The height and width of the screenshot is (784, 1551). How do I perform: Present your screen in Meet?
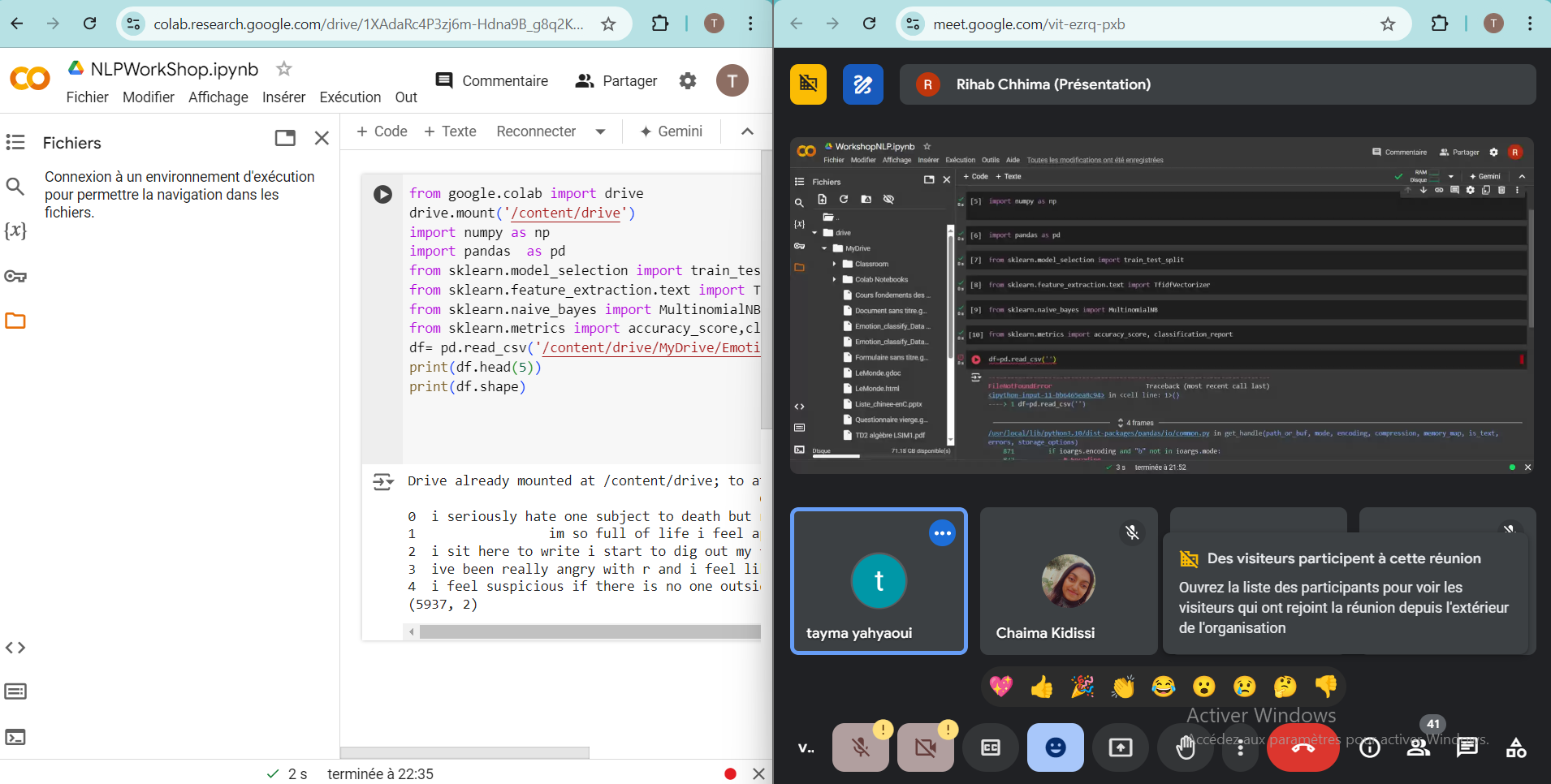pyautogui.click(x=1120, y=747)
